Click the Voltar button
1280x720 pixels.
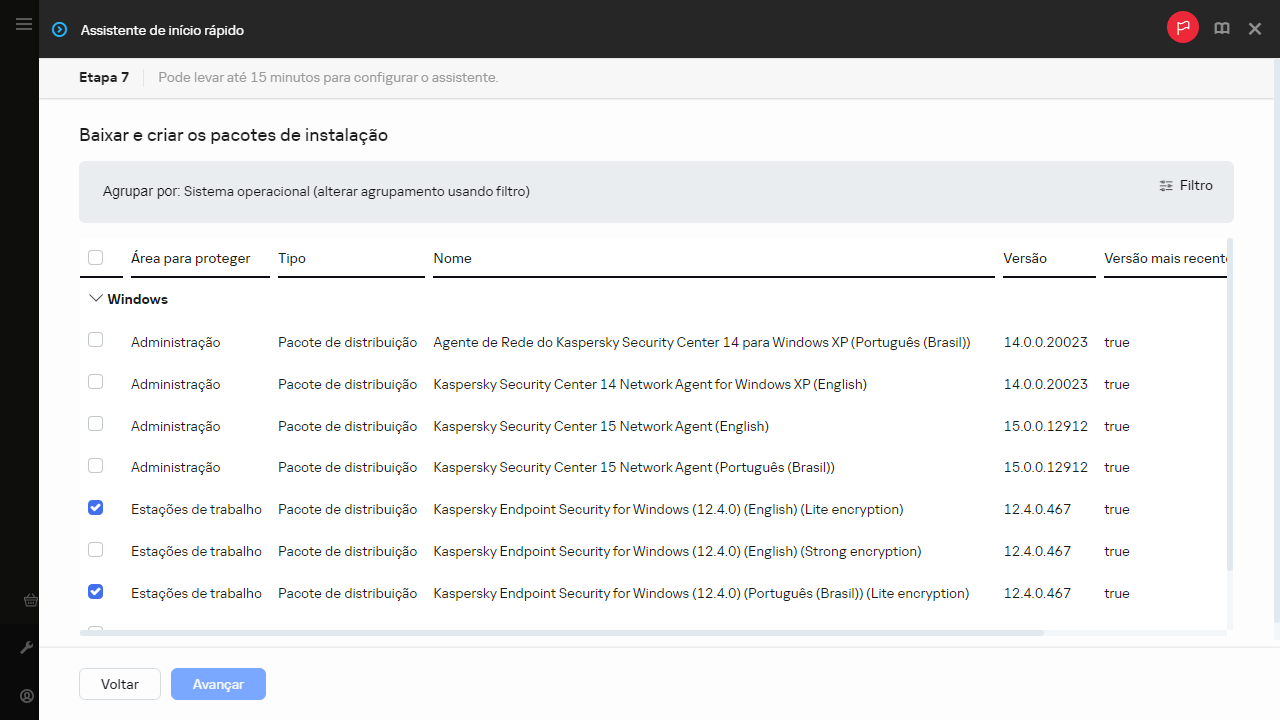[120, 684]
